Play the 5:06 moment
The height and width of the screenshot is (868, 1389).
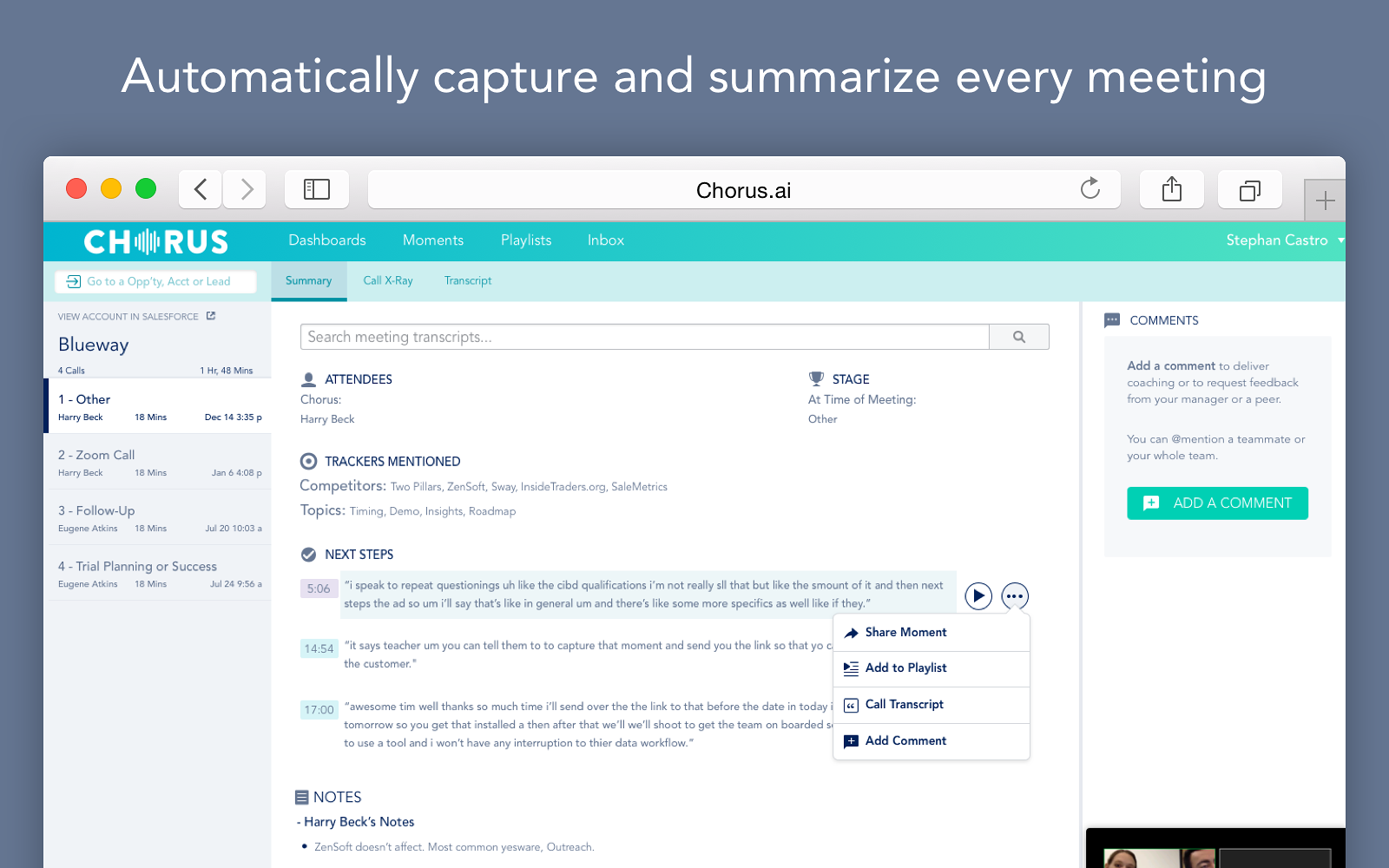978,595
